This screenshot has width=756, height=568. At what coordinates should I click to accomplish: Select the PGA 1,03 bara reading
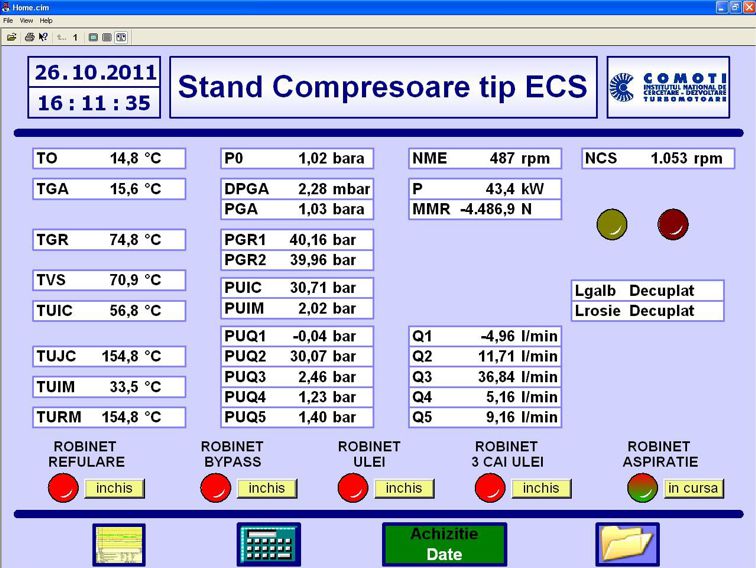click(297, 209)
